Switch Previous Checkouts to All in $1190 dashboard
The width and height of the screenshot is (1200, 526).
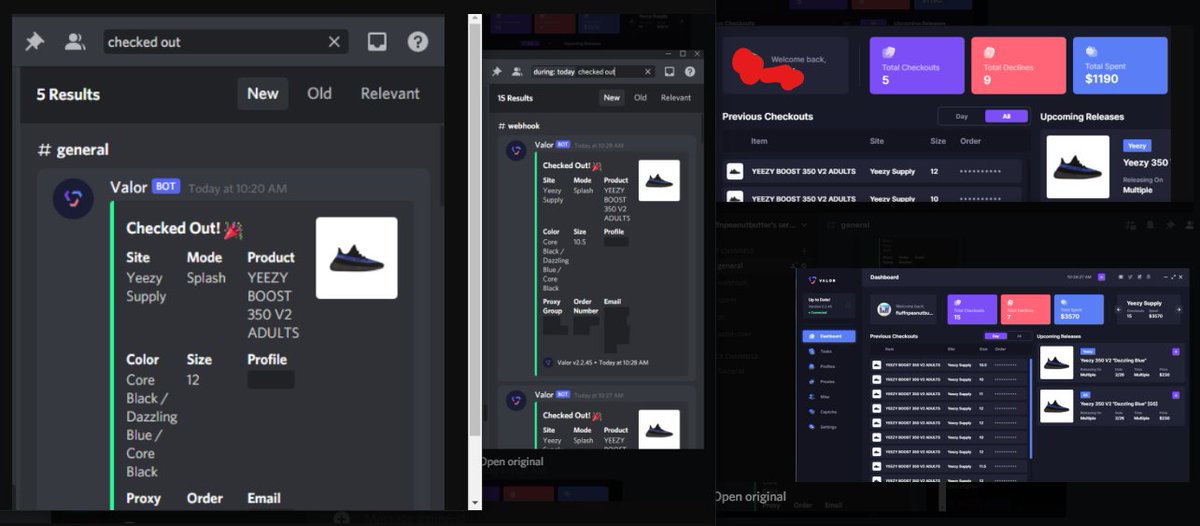tap(1006, 116)
